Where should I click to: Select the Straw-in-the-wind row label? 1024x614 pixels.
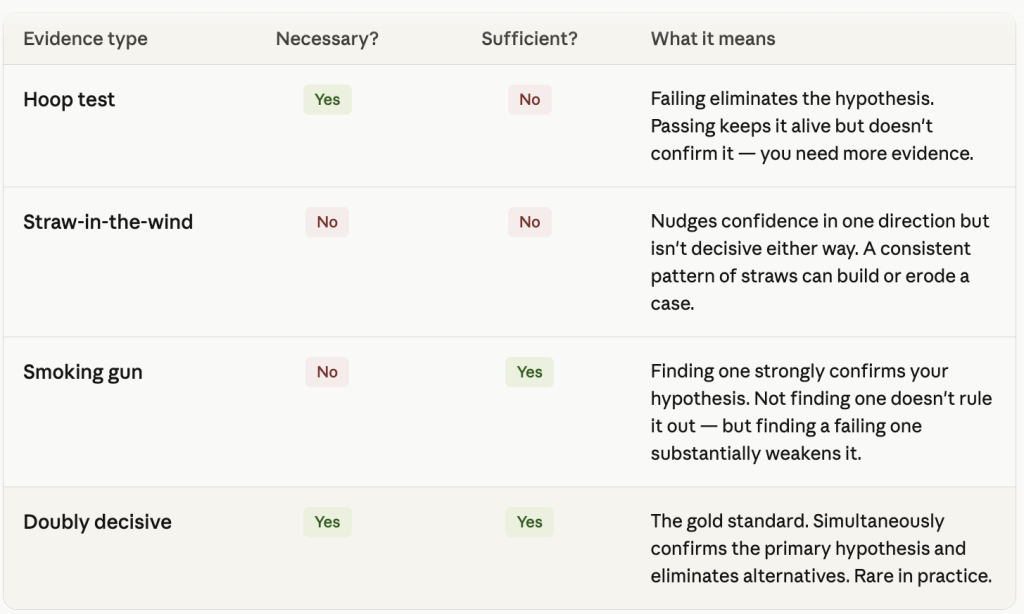pyautogui.click(x=108, y=222)
